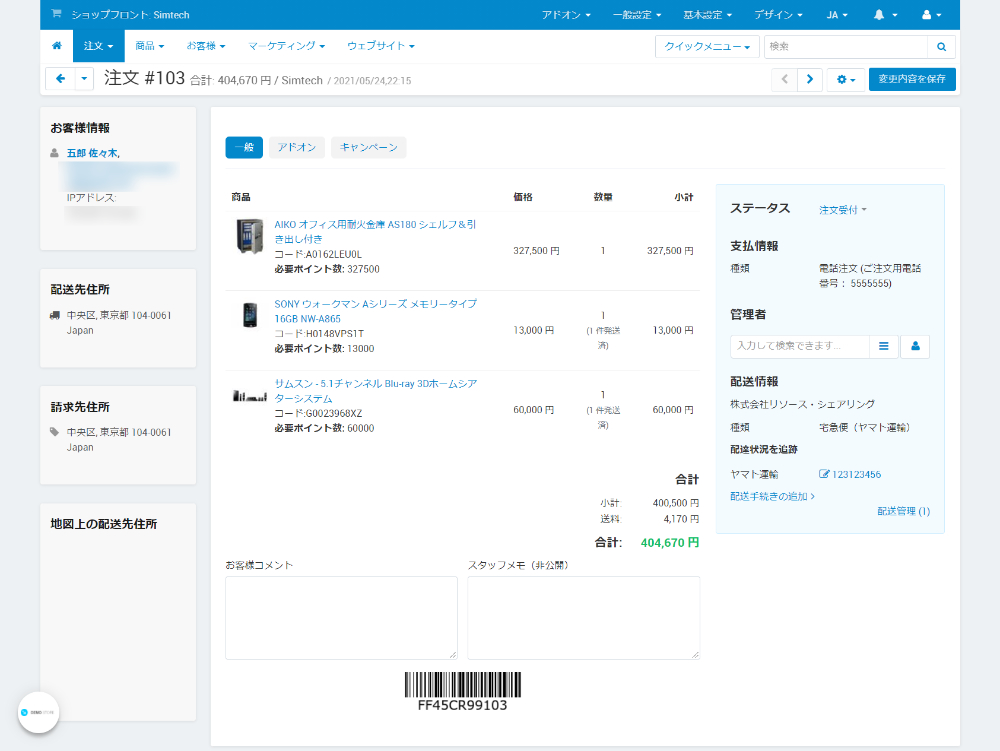This screenshot has height=751, width=1000.
Task: Click the total amount 404,670 円
Action: (x=670, y=543)
